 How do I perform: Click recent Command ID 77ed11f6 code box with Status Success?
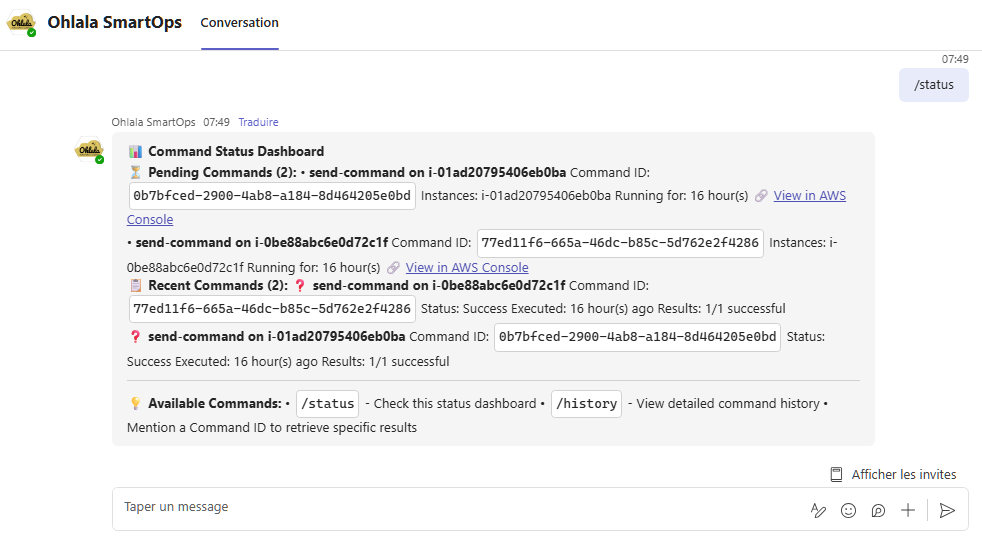tap(272, 309)
